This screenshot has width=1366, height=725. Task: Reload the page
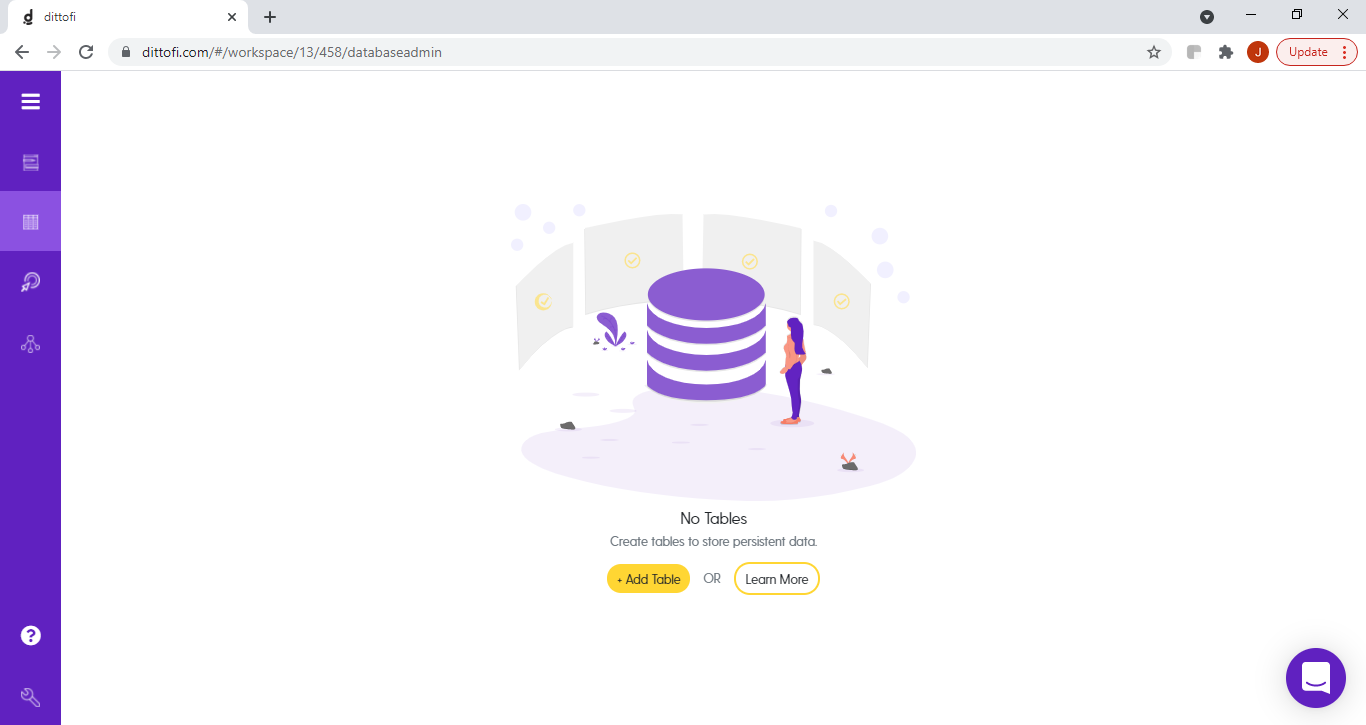click(x=86, y=52)
